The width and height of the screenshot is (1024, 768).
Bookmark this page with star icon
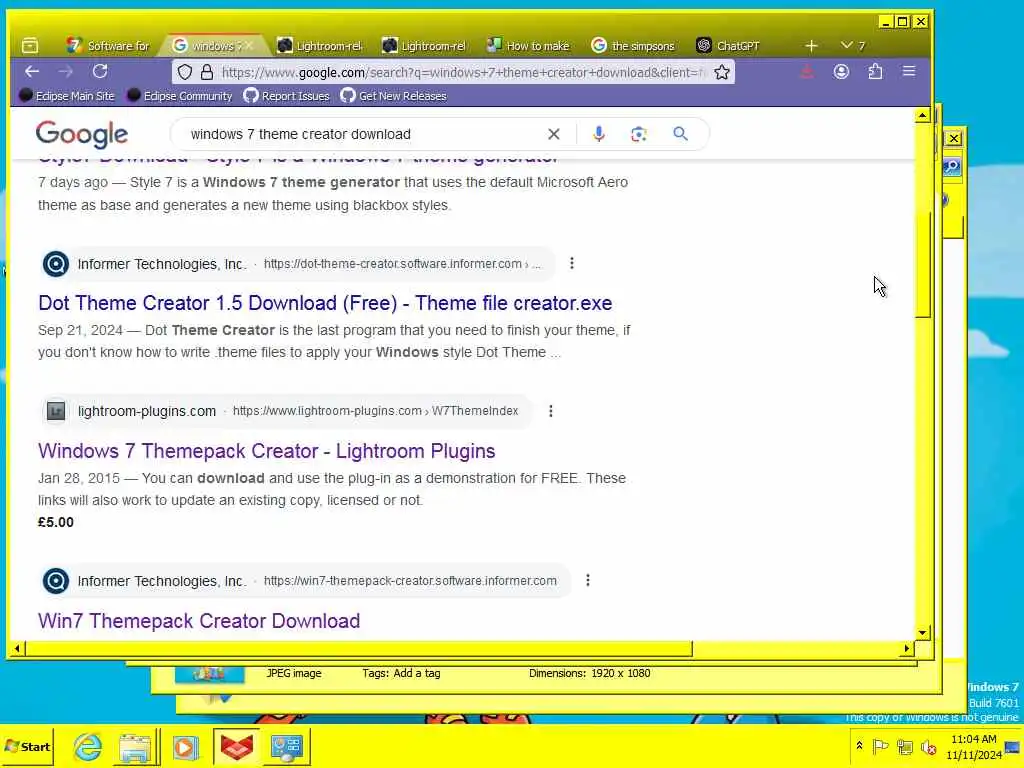pyautogui.click(x=722, y=72)
